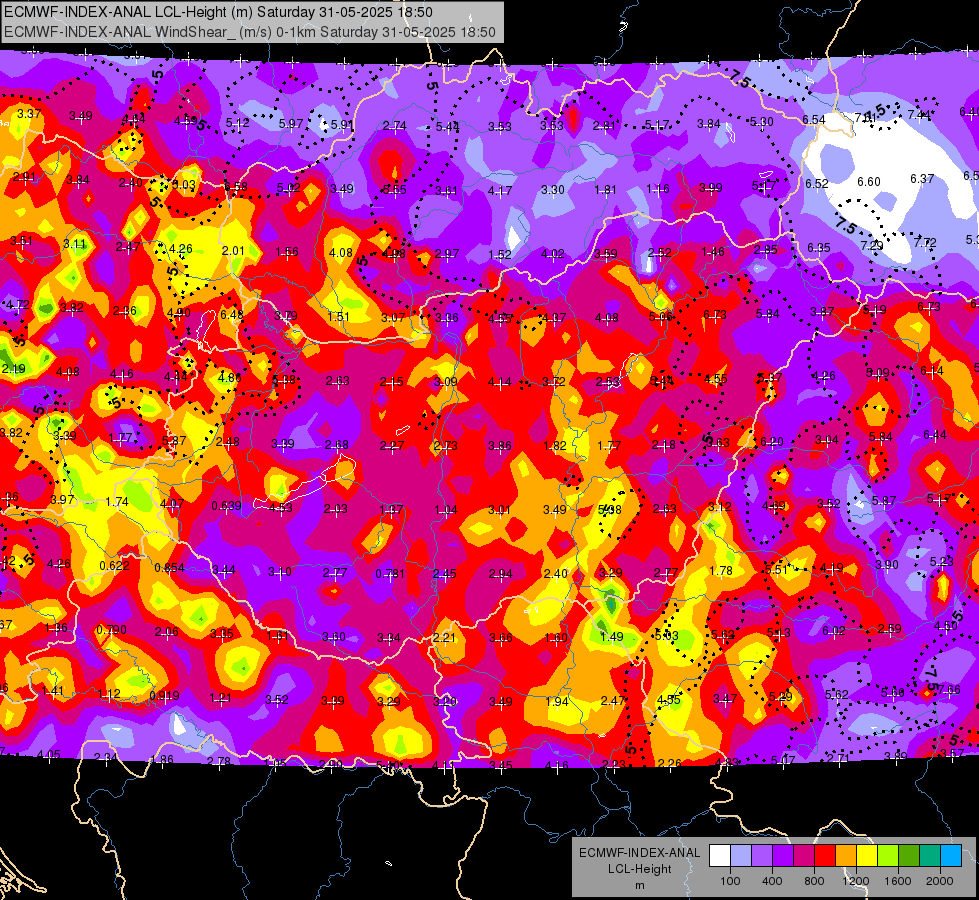Click the wind shear value 6.54
This screenshot has height=900, width=979.
pos(814,119)
